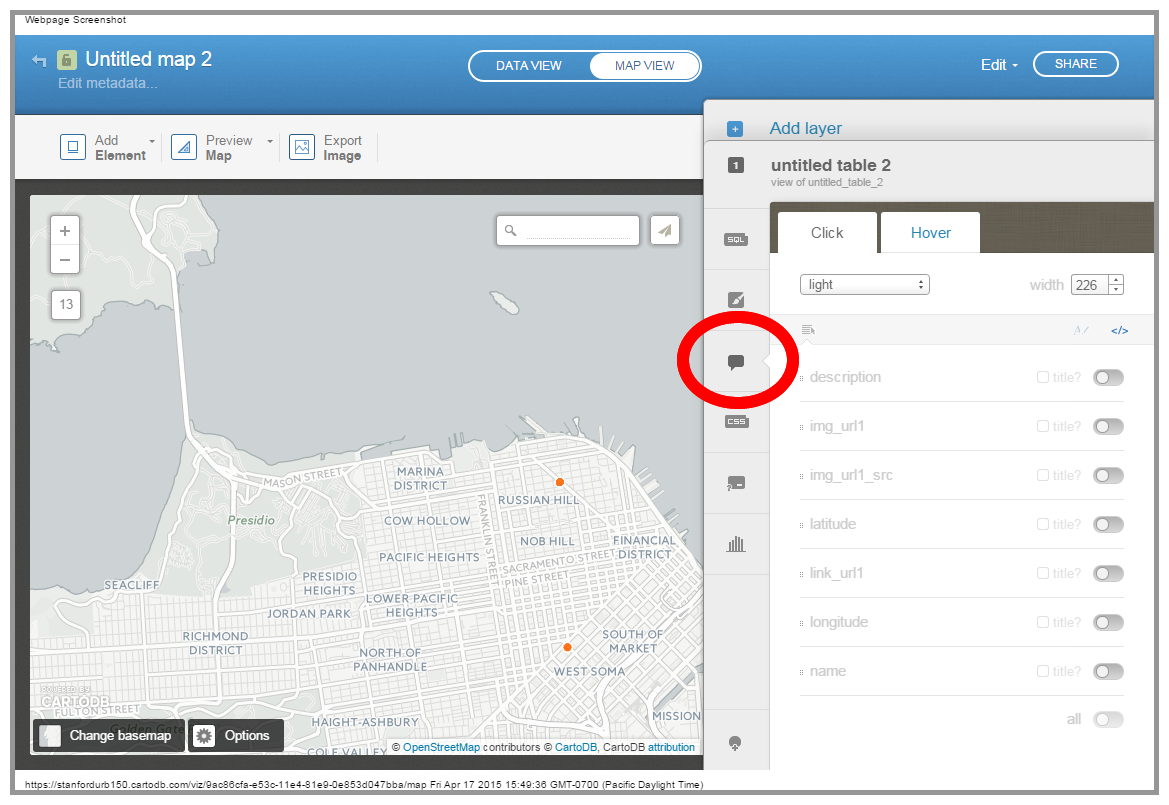The image size is (1169, 805).
Task: Click the add-feature pin icon at sidebar bottom
Action: pos(735,743)
